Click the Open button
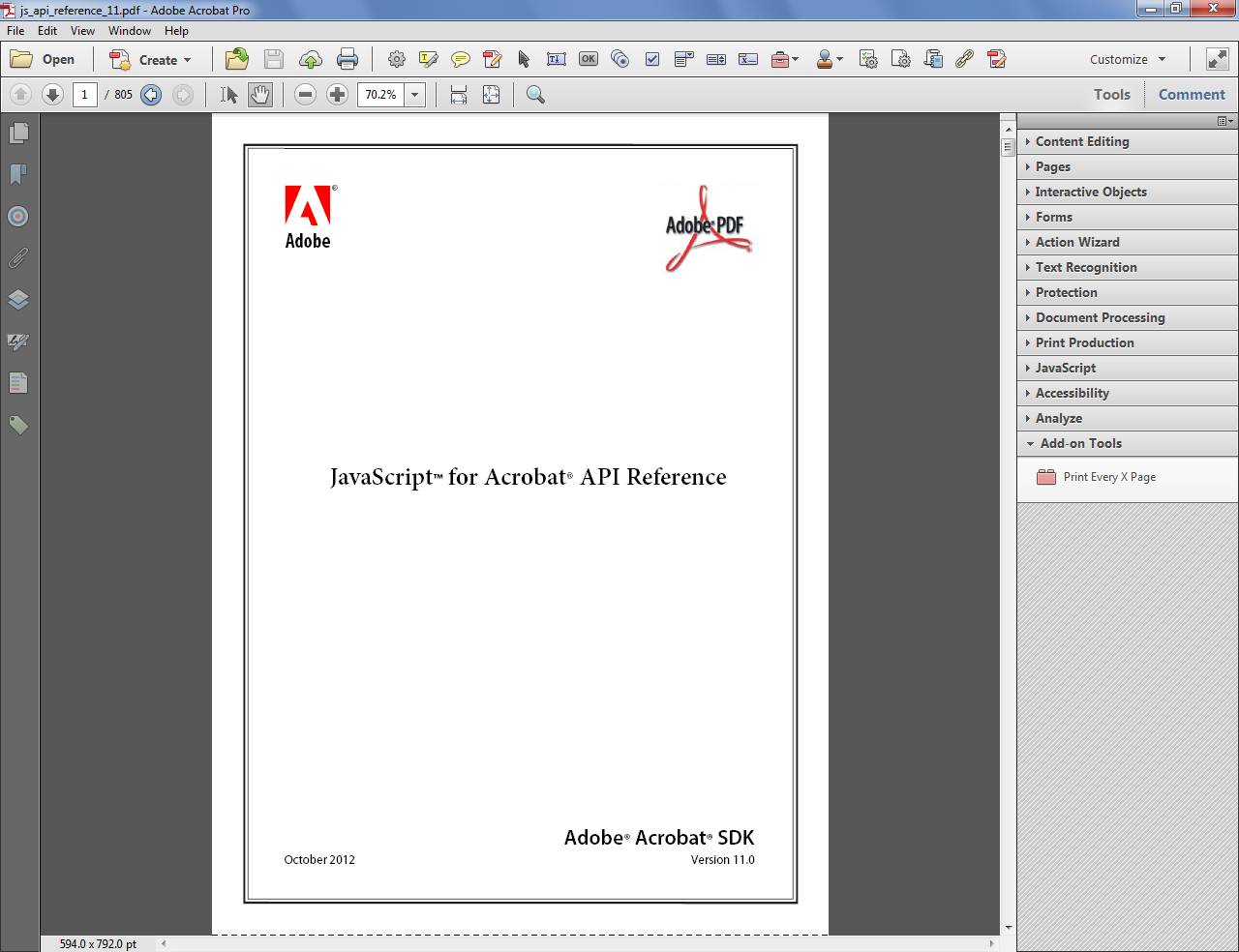Viewport: 1239px width, 952px height. (45, 59)
